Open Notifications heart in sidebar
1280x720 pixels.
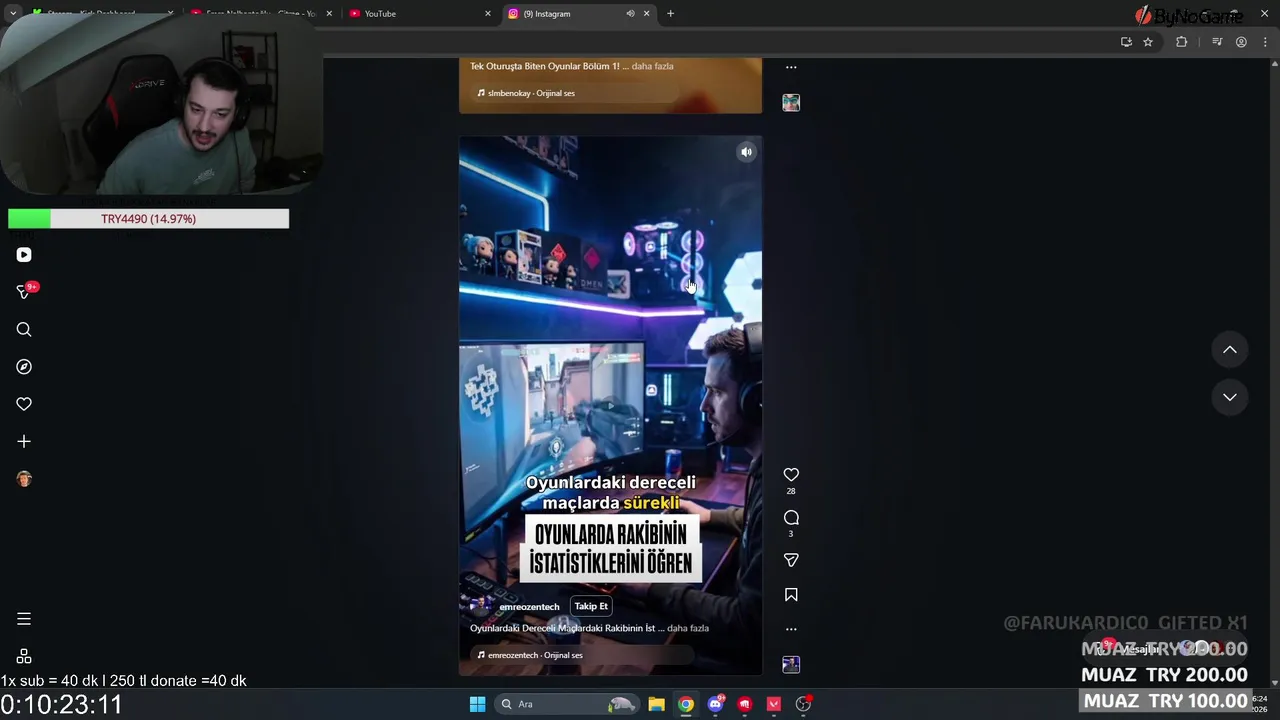24,404
